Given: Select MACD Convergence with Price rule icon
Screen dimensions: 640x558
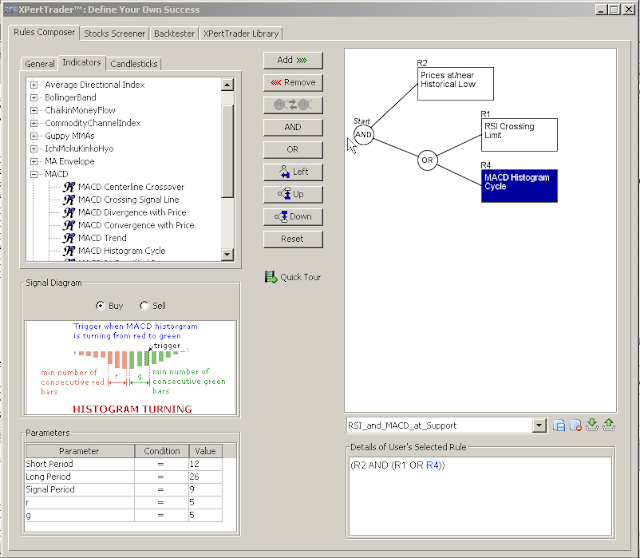Looking at the screenshot, I should (69, 225).
